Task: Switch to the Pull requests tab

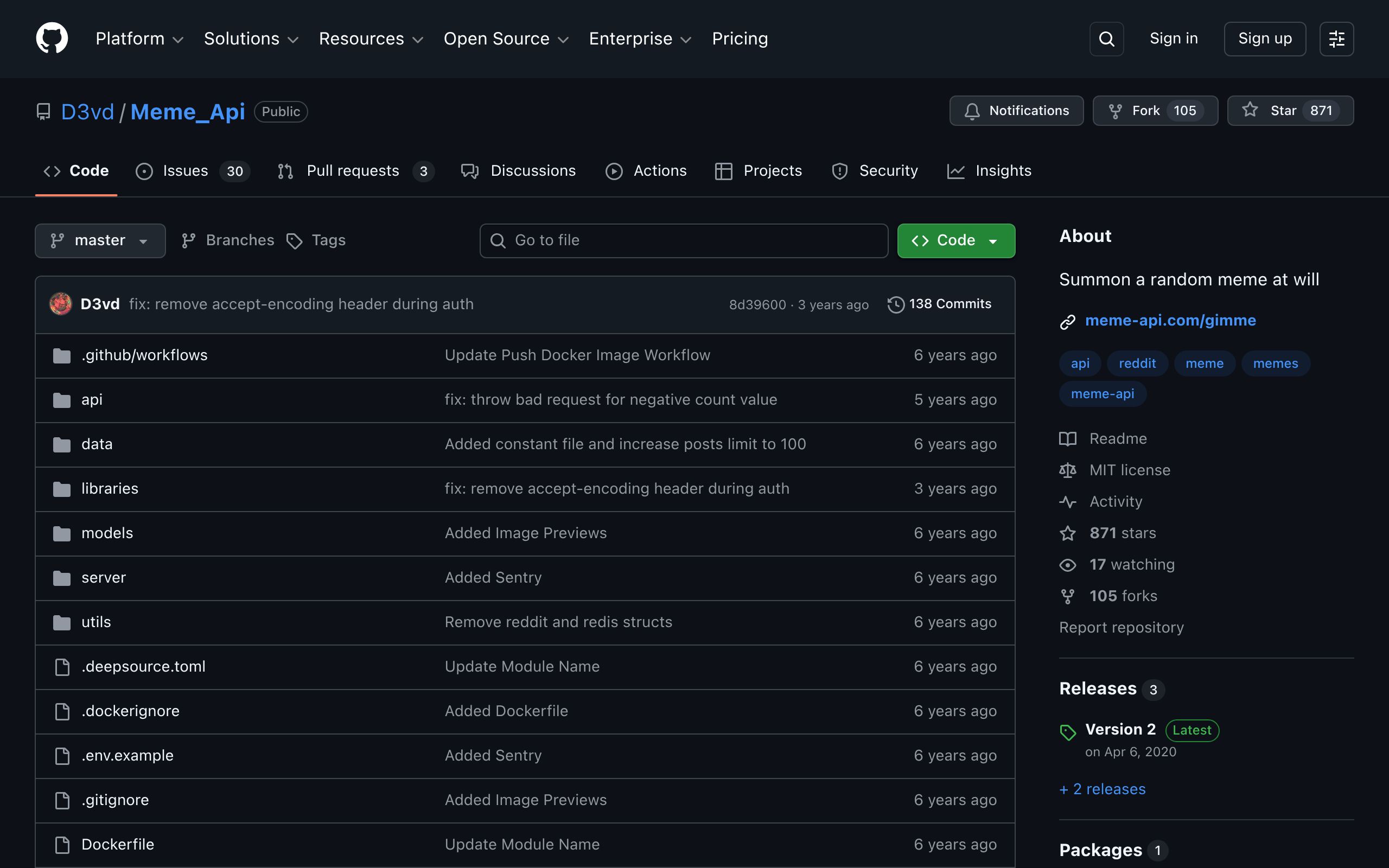Action: [356, 171]
